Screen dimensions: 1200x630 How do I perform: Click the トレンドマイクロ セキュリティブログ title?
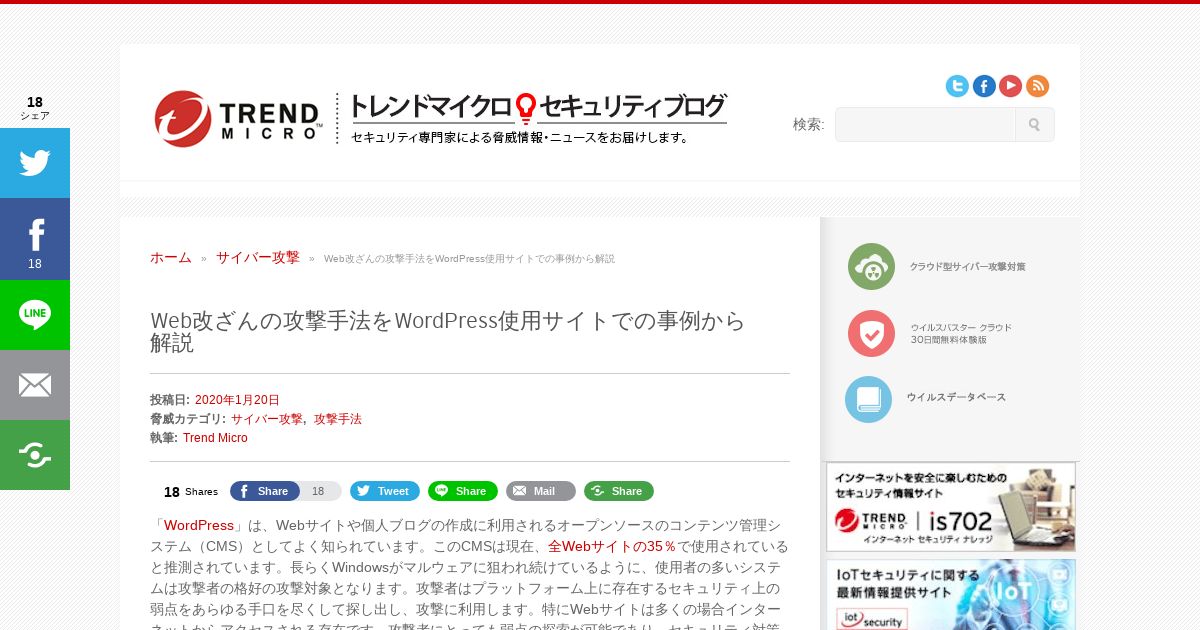(x=538, y=107)
